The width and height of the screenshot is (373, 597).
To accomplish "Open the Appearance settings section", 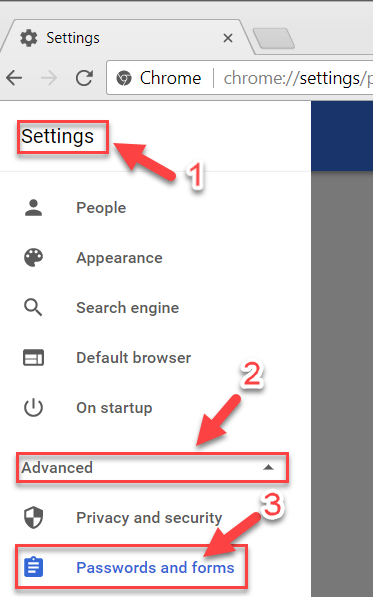I will (119, 258).
